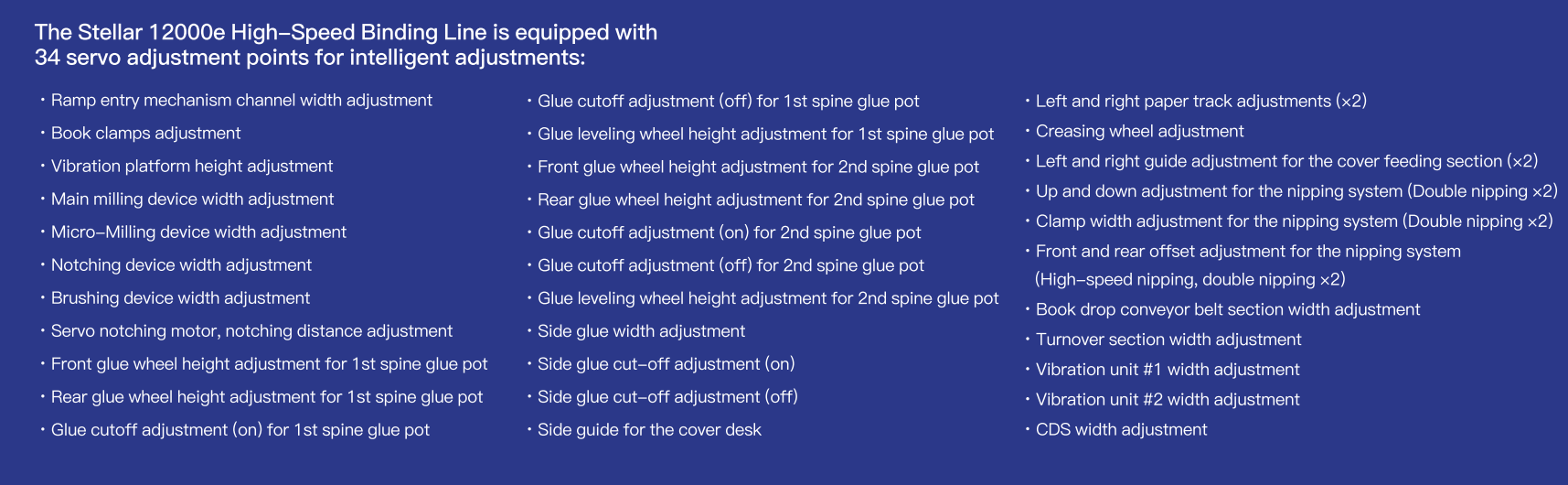Click Side guide for the cover desk
This screenshot has height=485, width=1568.
pos(649,430)
